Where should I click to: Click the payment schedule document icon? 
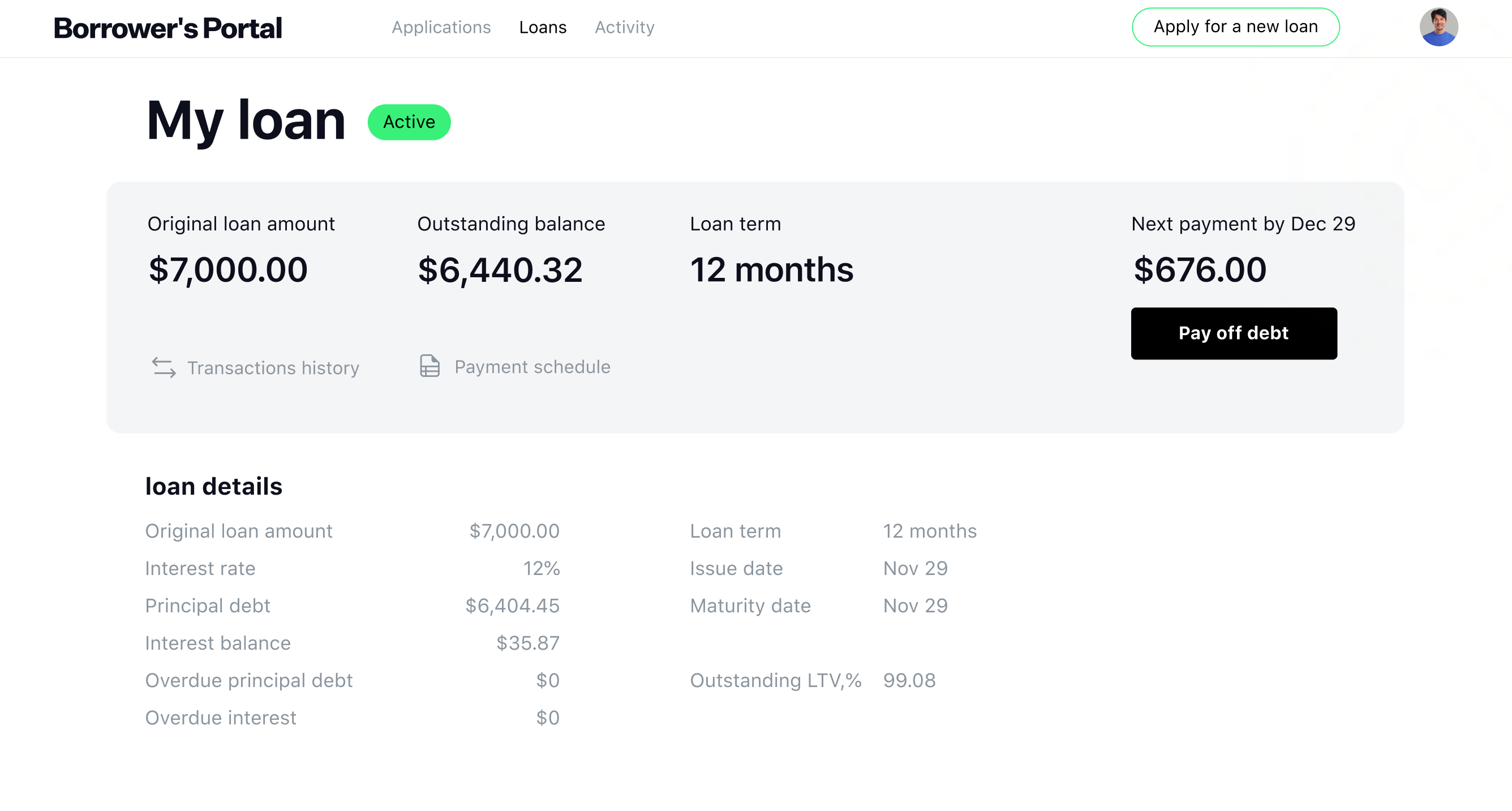(x=429, y=366)
